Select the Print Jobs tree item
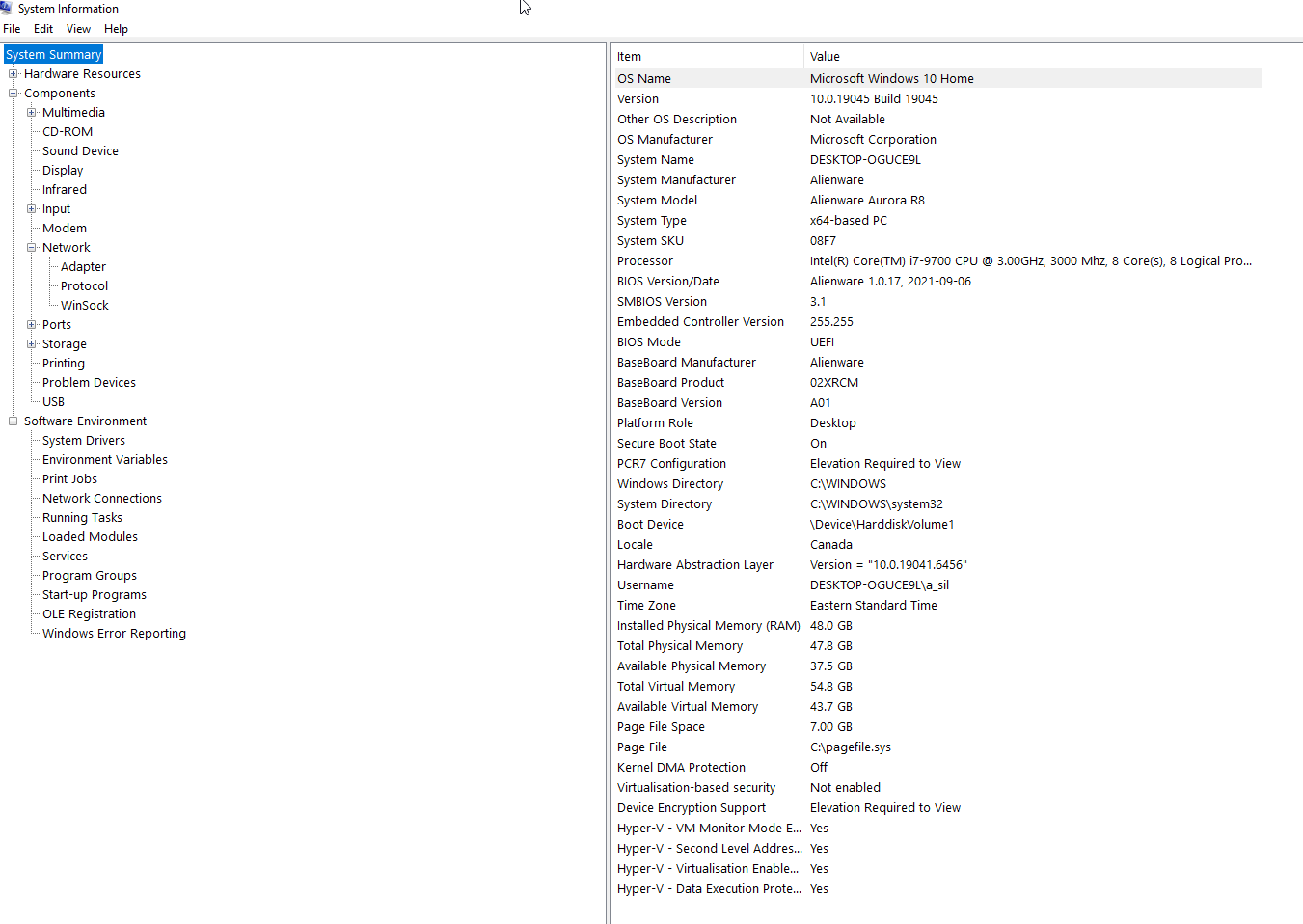The height and width of the screenshot is (924, 1303). coord(69,479)
